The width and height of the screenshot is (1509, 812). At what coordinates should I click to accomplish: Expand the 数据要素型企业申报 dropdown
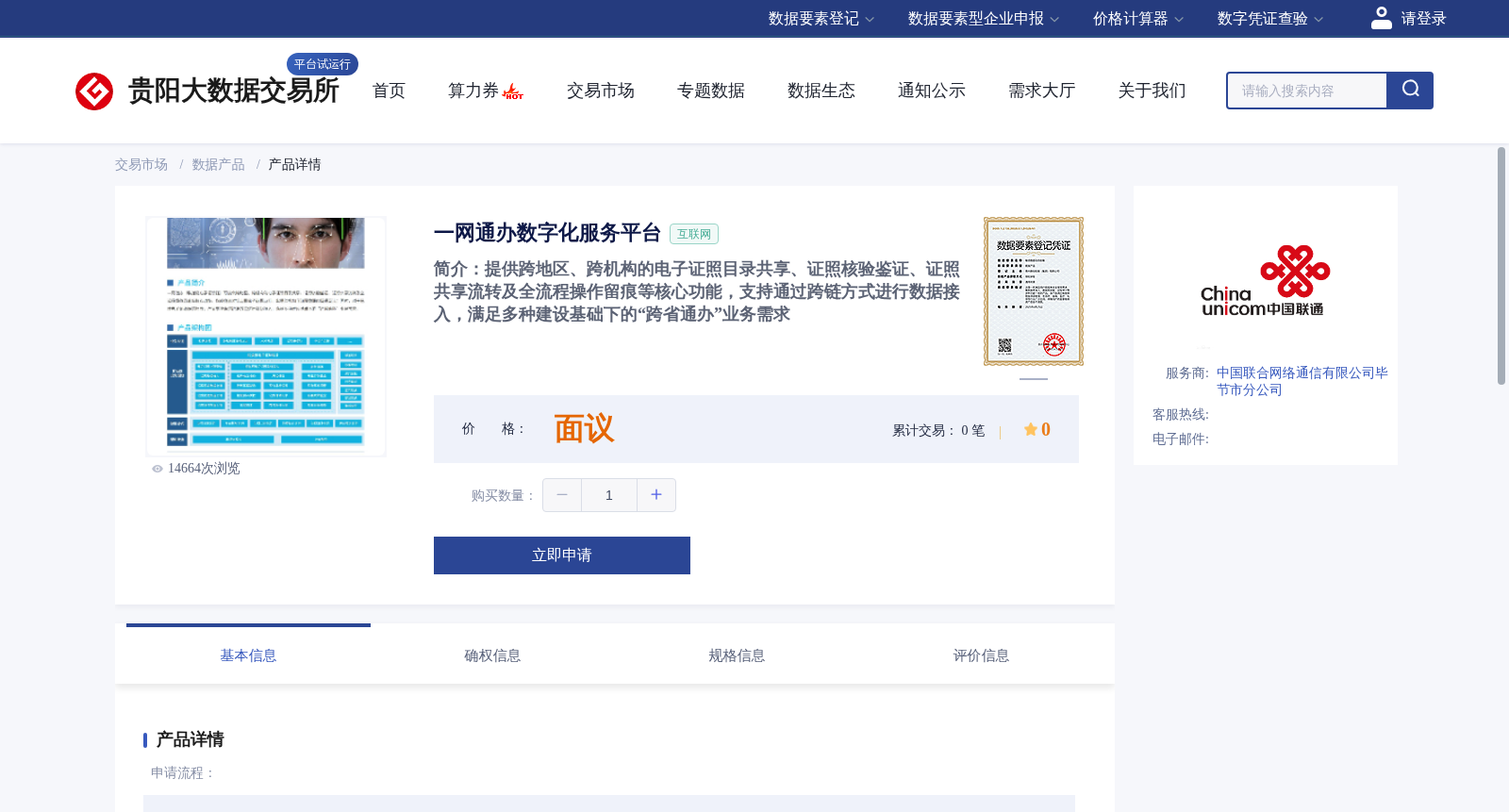984,19
